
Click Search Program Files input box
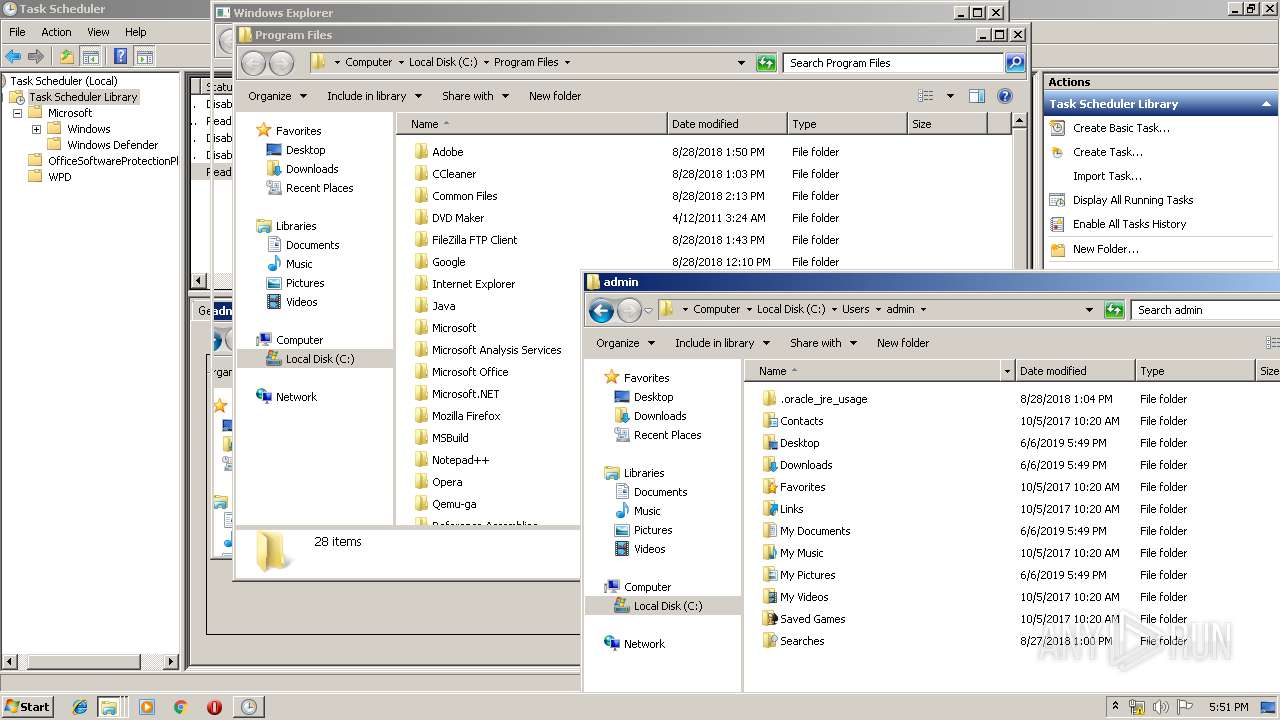pyautogui.click(x=893, y=63)
